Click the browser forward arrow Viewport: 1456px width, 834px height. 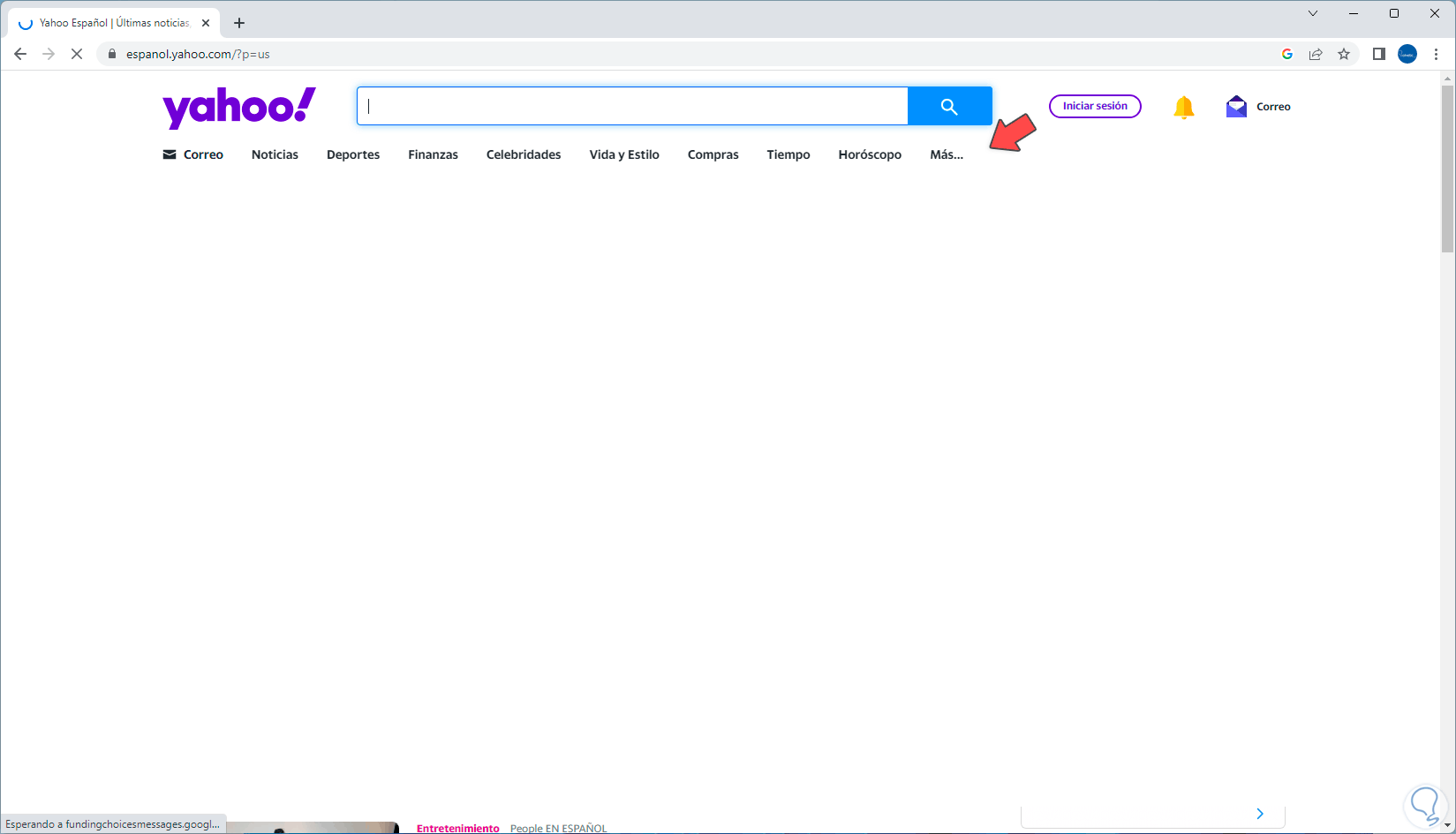(x=49, y=54)
